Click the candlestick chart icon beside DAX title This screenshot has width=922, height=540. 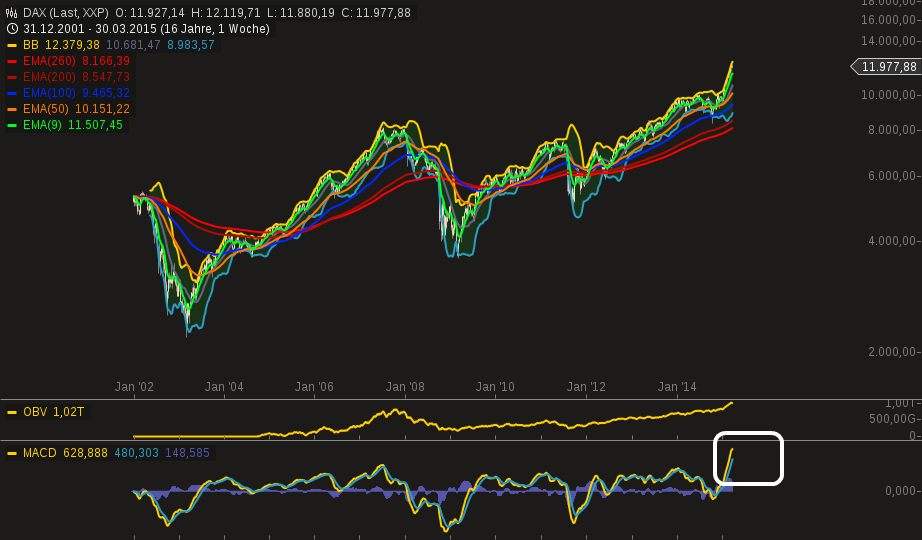(x=12, y=13)
